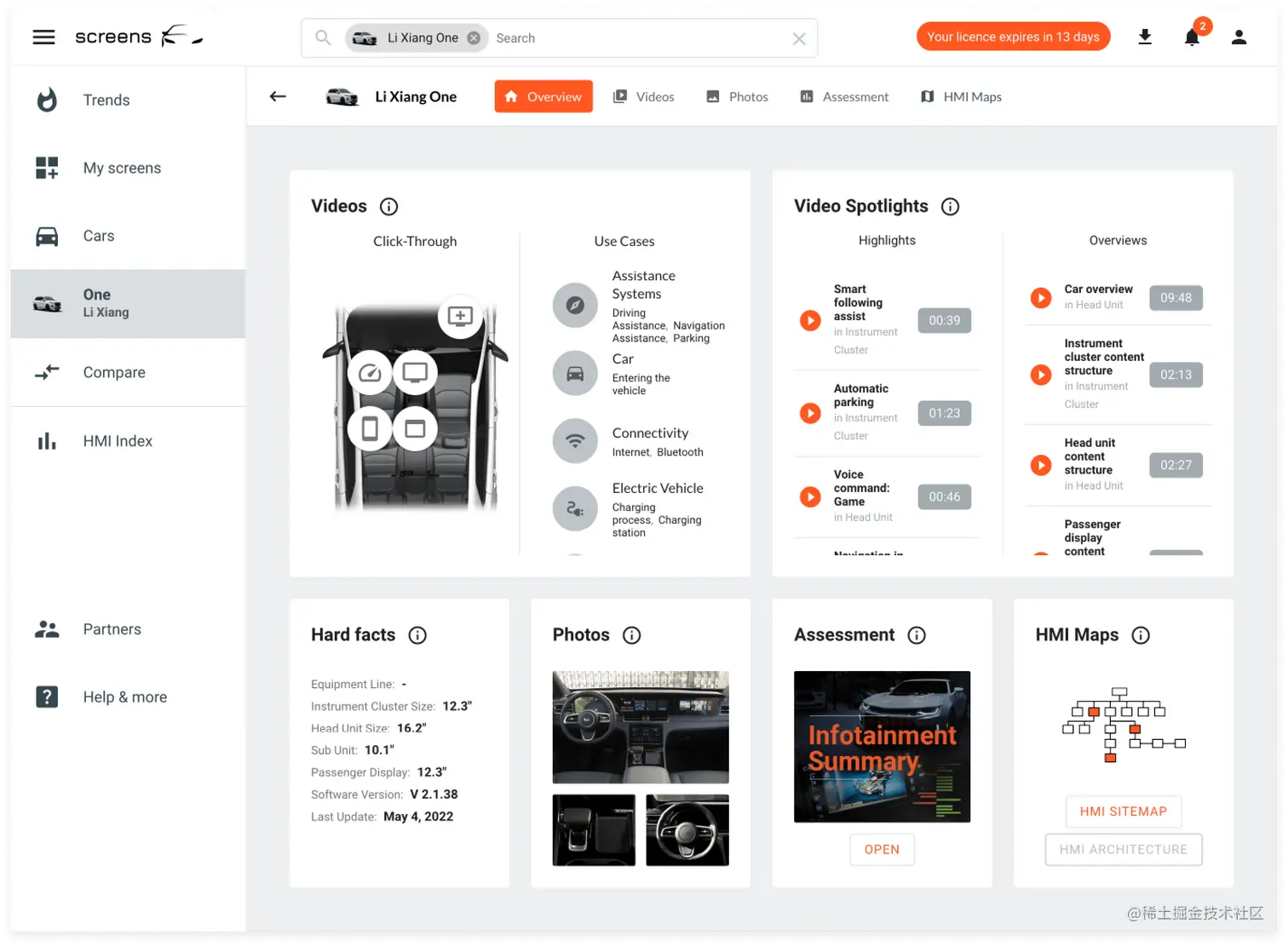1288x946 pixels.
Task: Play Instrument cluster content structure video
Action: (x=1041, y=375)
